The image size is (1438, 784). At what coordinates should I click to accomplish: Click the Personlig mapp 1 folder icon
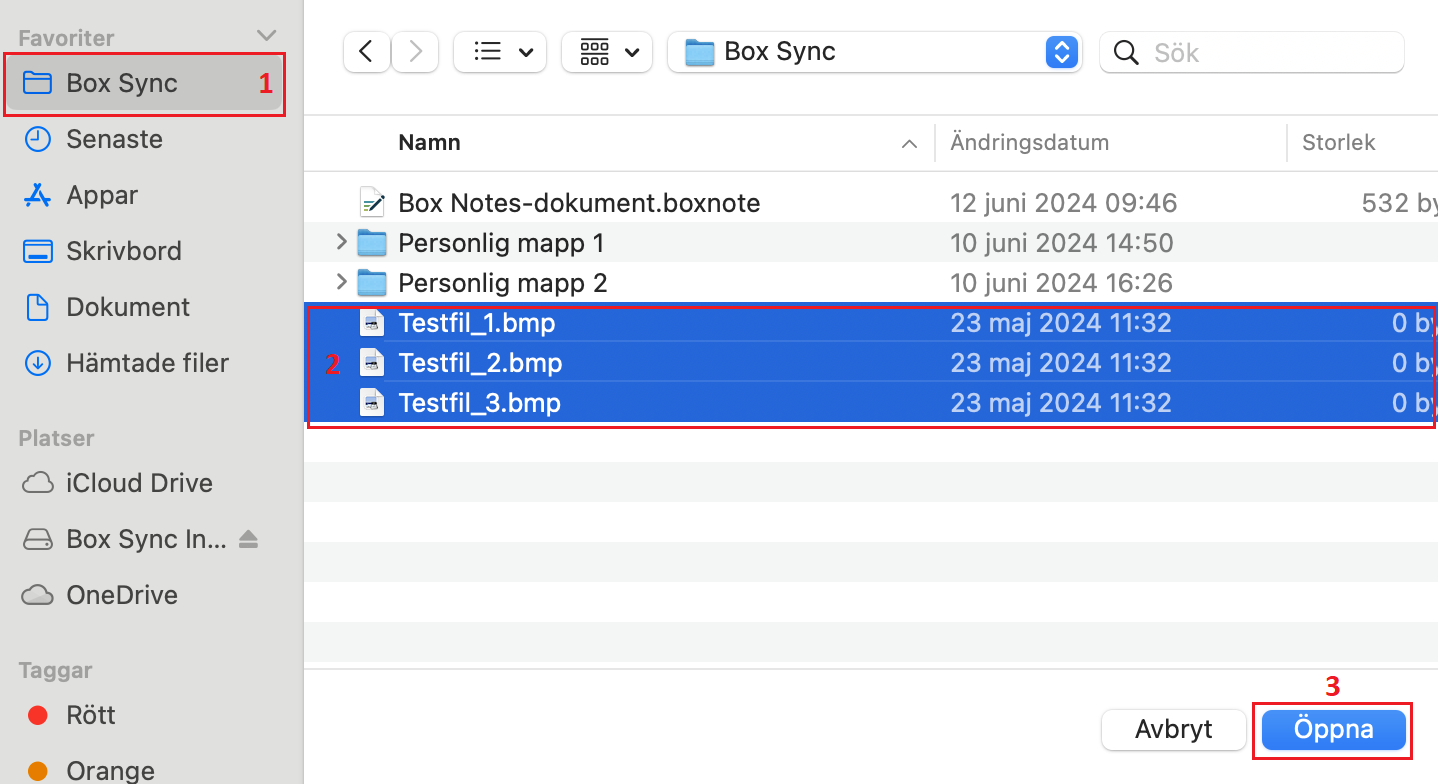[372, 243]
